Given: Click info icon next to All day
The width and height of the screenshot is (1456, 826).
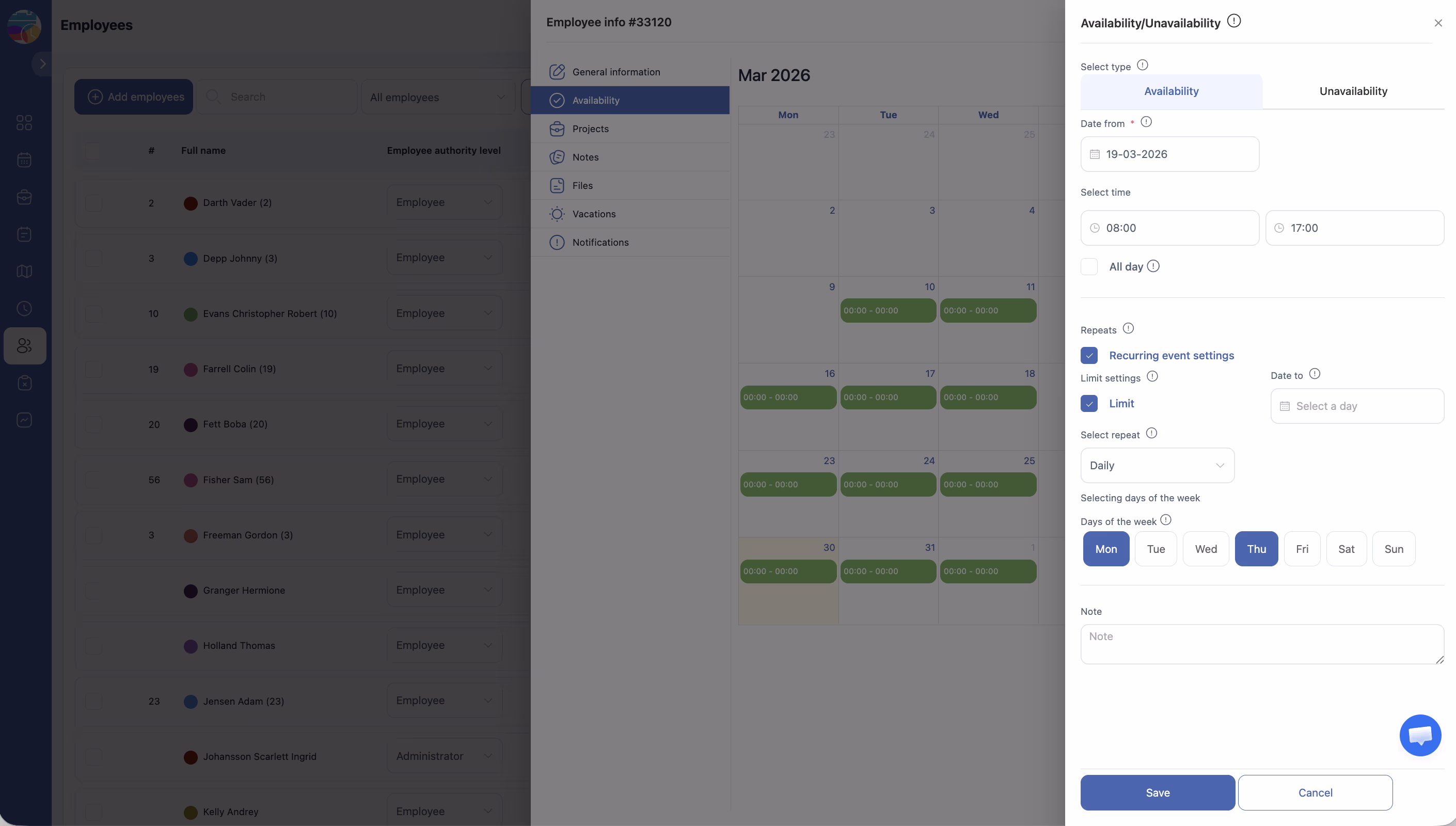Looking at the screenshot, I should pyautogui.click(x=1153, y=266).
